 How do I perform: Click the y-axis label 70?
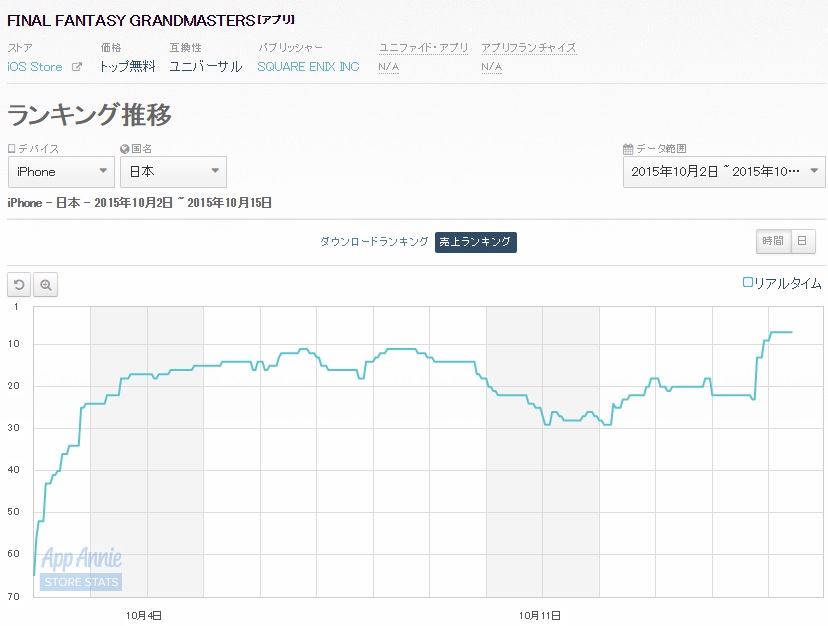click(x=13, y=596)
